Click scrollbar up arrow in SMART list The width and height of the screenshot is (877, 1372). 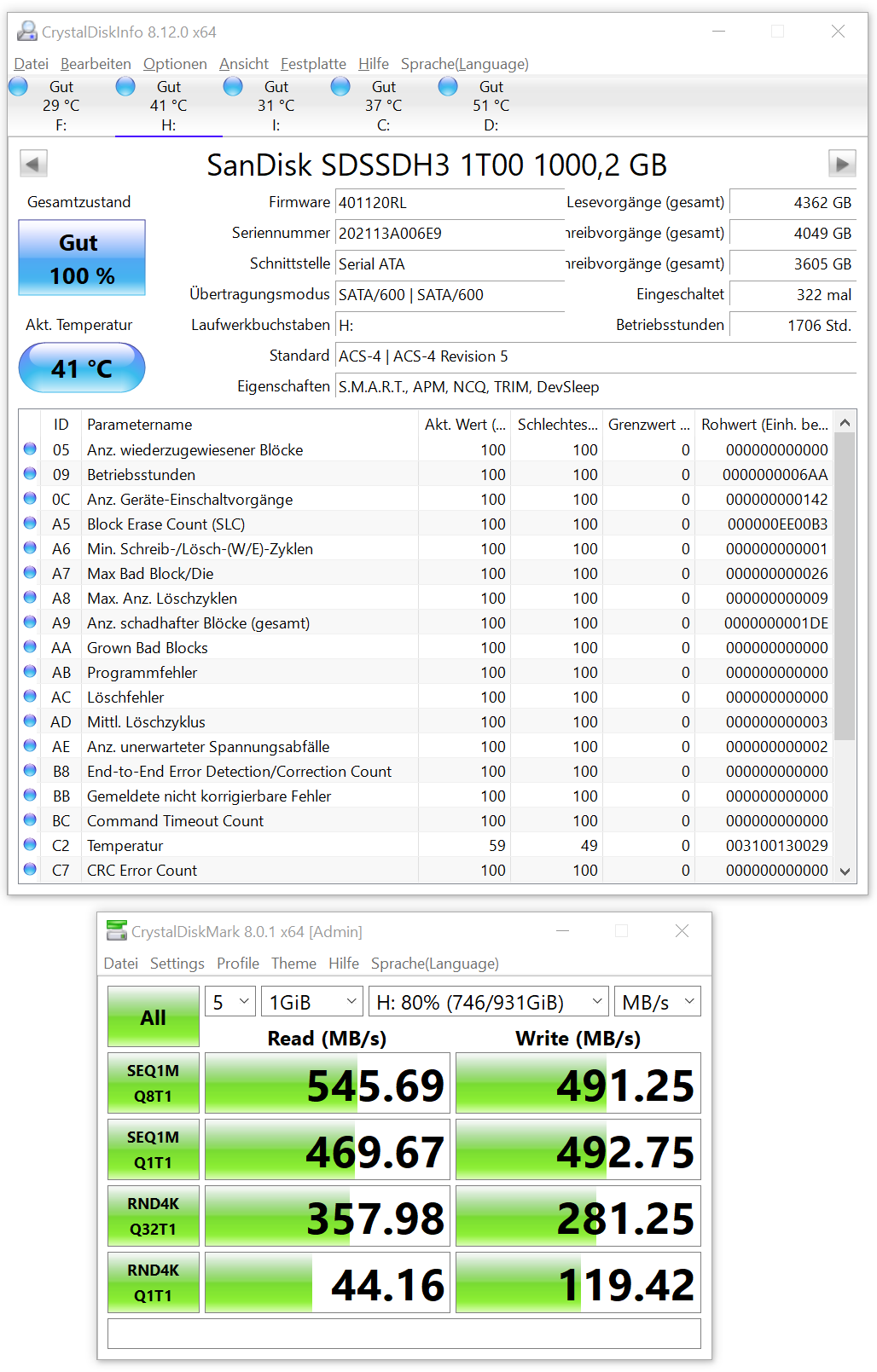(845, 423)
